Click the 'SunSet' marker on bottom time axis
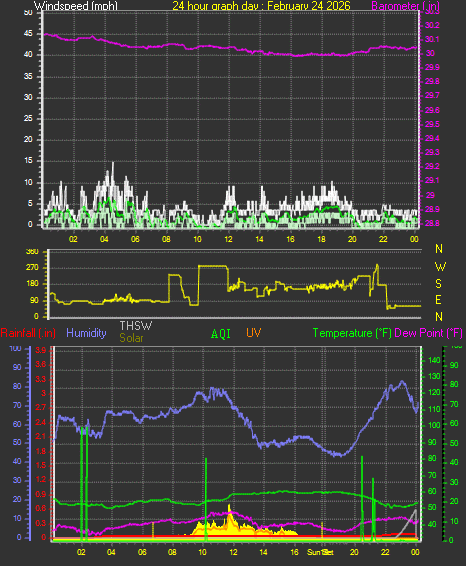This screenshot has width=466, height=566. click(320, 552)
